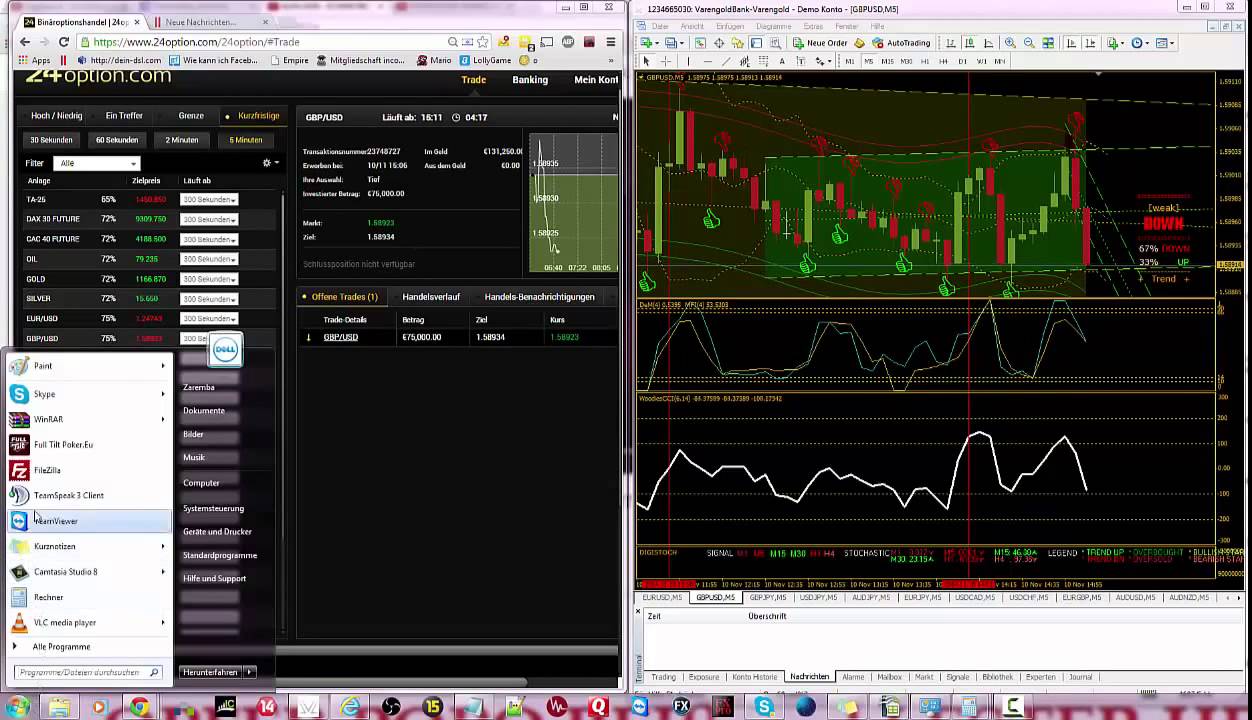
Task: Open the Strategy Tester magnifier icon
Action: [x=776, y=43]
